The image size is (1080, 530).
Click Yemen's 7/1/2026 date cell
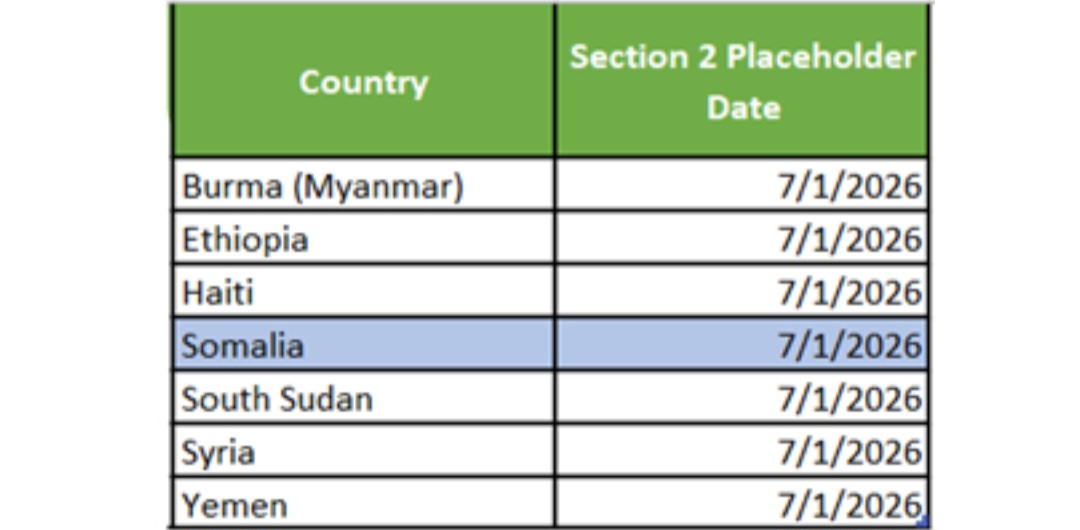click(742, 503)
